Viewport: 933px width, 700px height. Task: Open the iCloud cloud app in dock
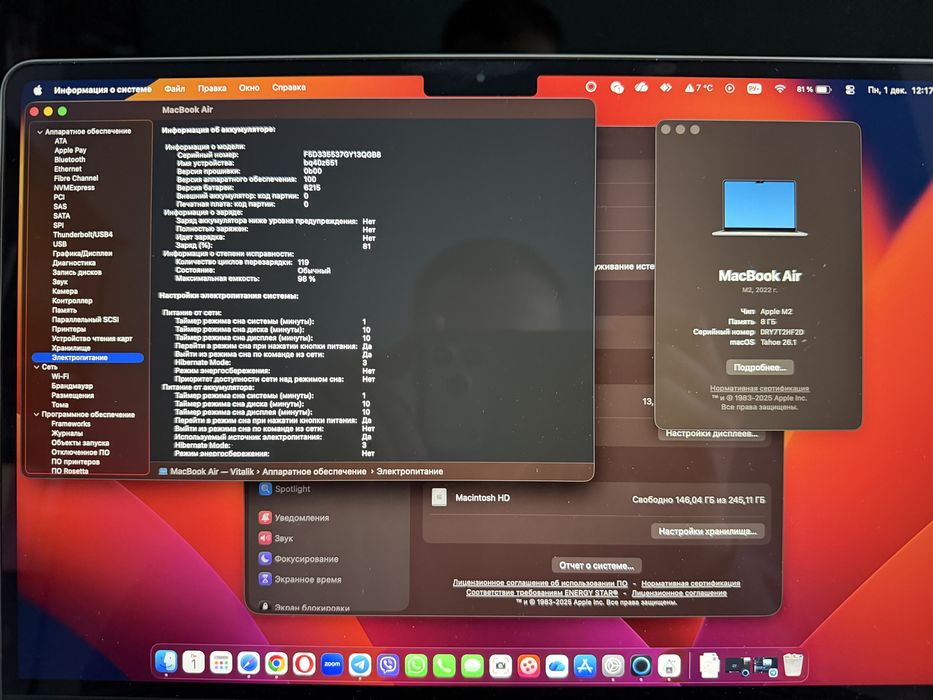click(x=556, y=666)
